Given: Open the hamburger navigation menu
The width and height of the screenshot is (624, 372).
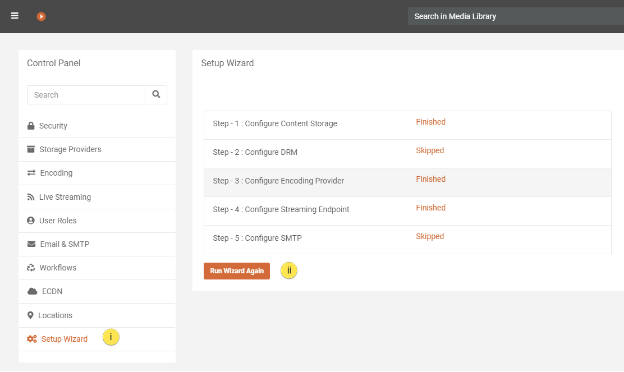Looking at the screenshot, I should pyautogui.click(x=15, y=16).
